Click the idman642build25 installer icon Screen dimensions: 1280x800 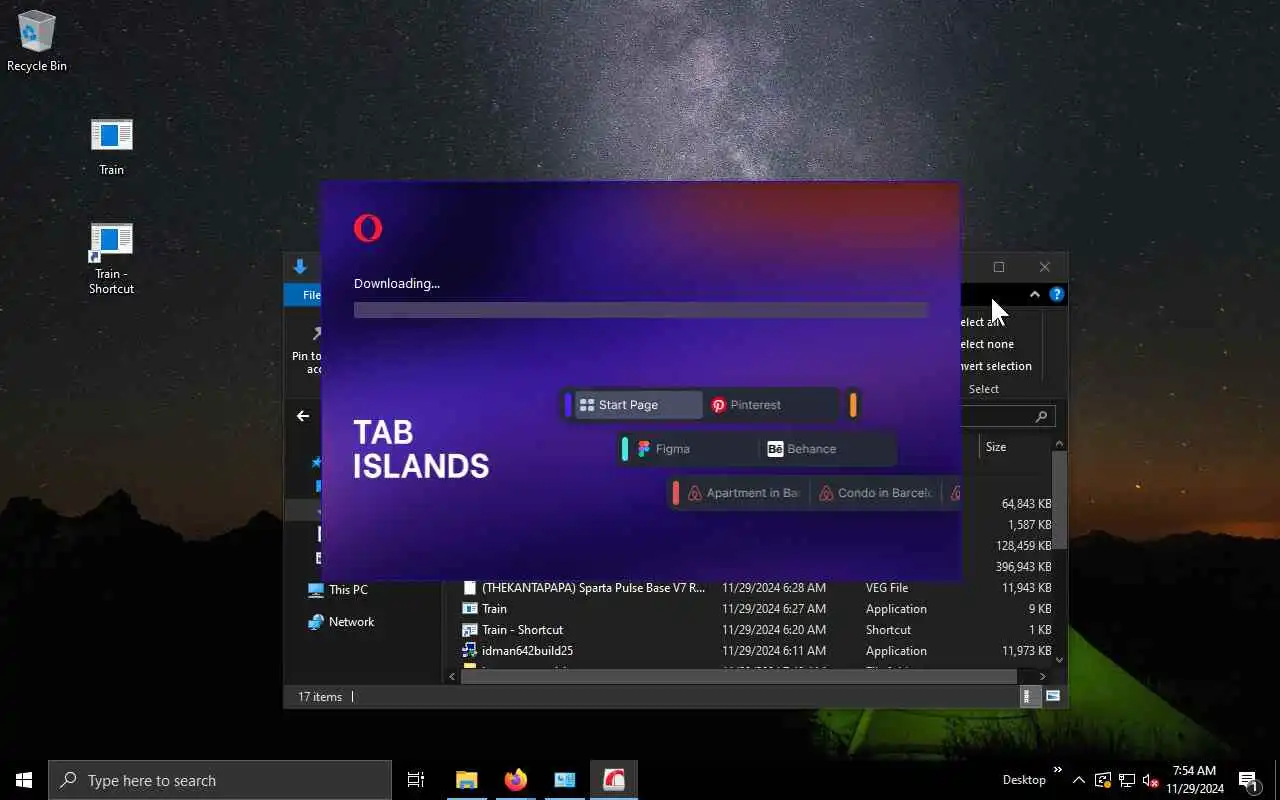click(470, 651)
